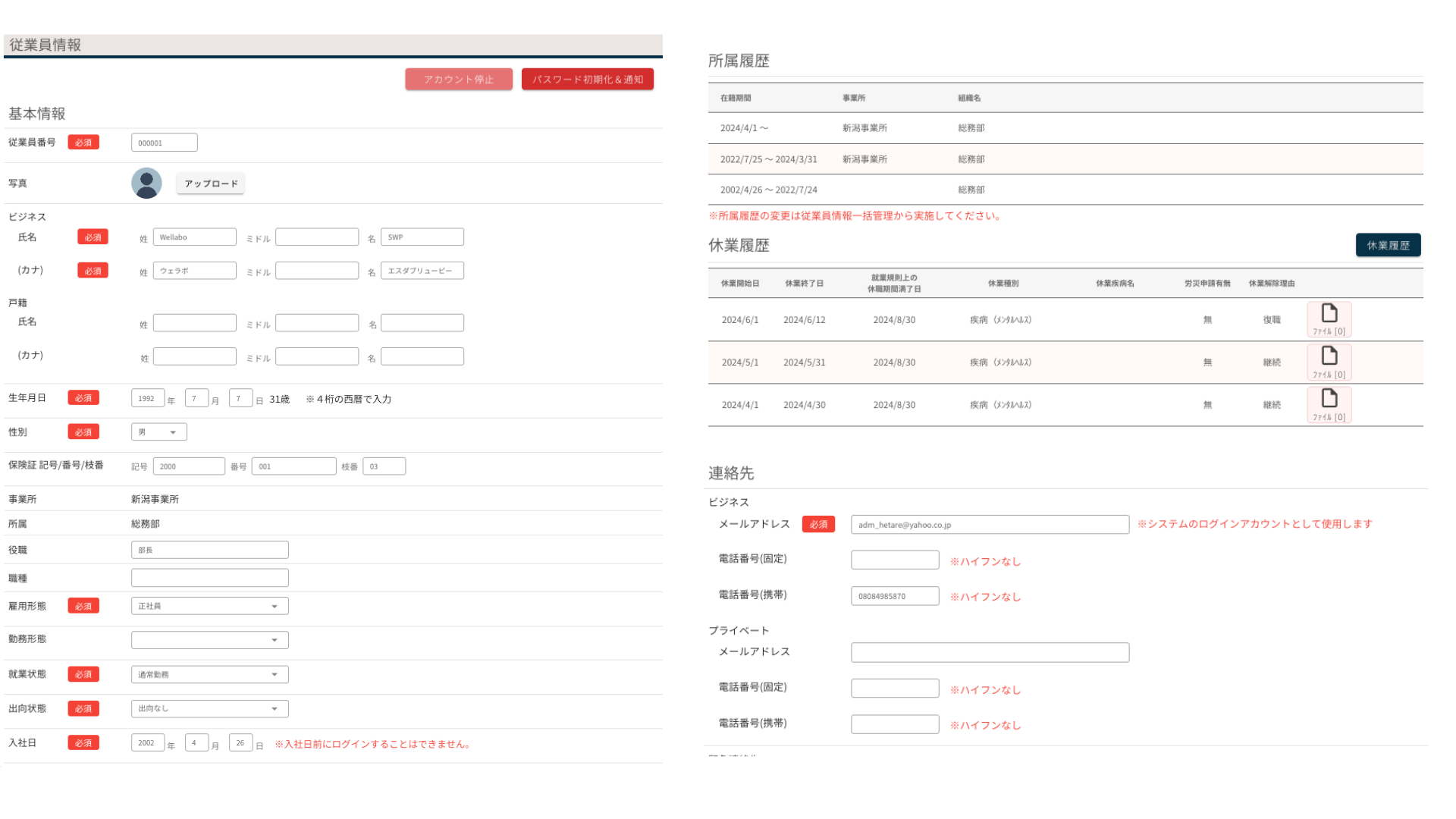The height and width of the screenshot is (819, 1456).
Task: Click the file icon for 2024/6/1 leave
Action: [1329, 319]
